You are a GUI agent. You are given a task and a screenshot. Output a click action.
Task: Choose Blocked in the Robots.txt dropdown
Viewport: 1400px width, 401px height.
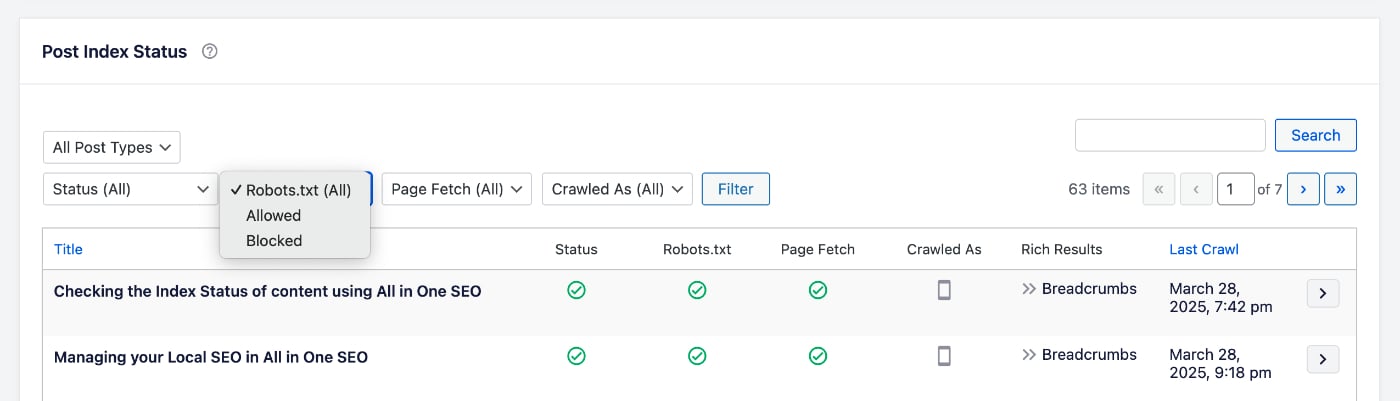click(x=295, y=240)
